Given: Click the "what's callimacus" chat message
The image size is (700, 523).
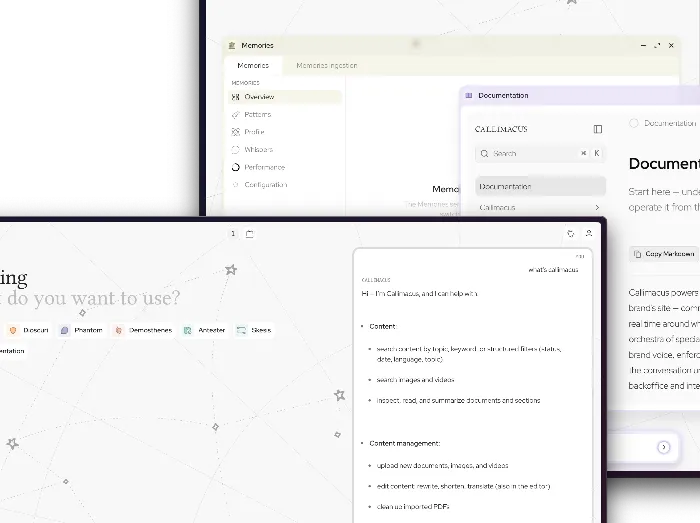Looking at the screenshot, I should (x=553, y=270).
